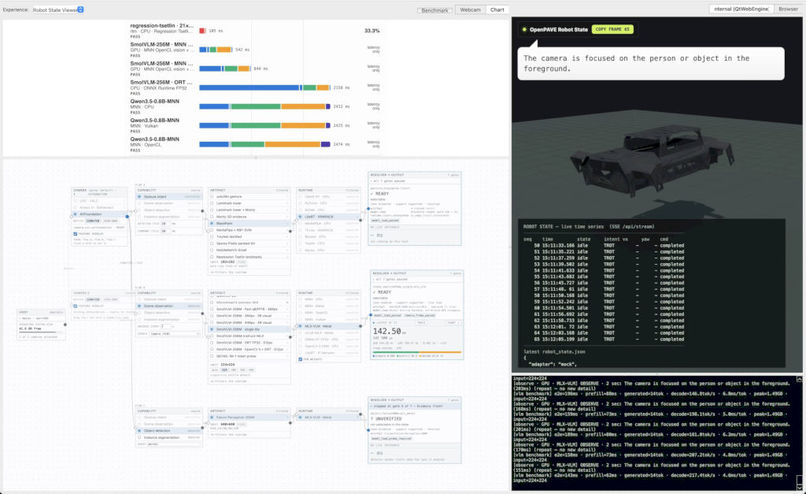
Task: Click the 3D robot model in the viewer
Action: click(x=651, y=159)
